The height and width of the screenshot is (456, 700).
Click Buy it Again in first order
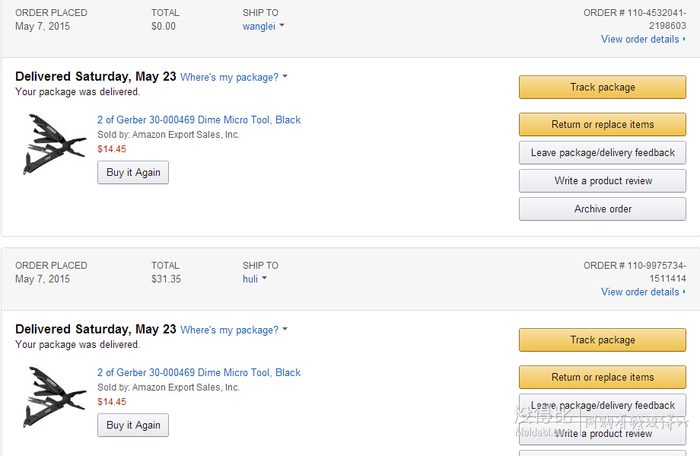[133, 172]
